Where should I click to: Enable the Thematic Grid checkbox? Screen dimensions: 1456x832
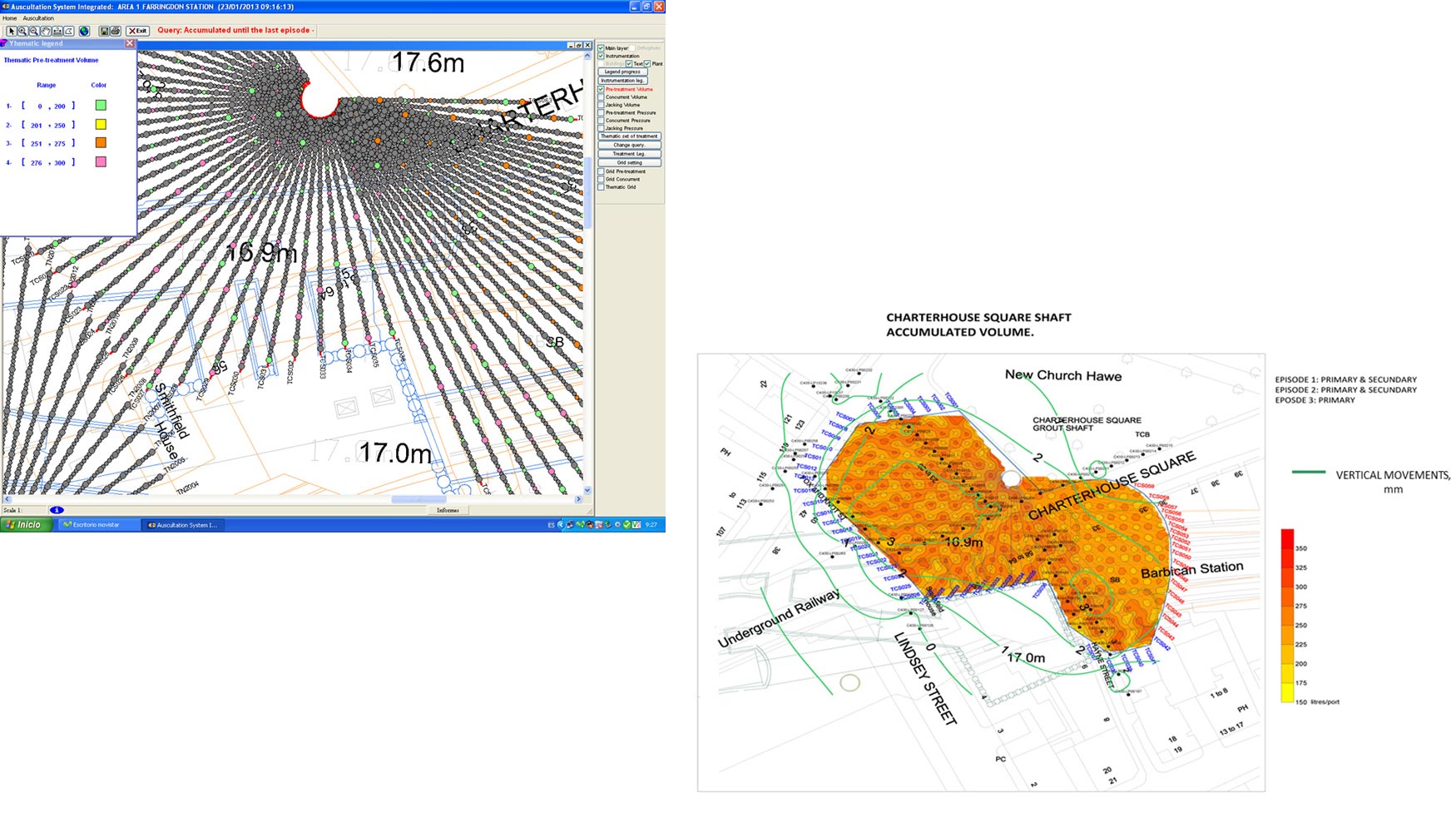(602, 187)
